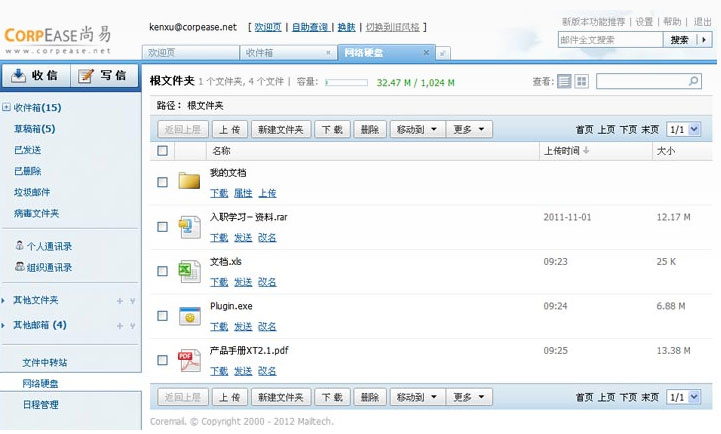
Task: Click the 入职学习-资料.rar archive icon
Action: click(189, 226)
